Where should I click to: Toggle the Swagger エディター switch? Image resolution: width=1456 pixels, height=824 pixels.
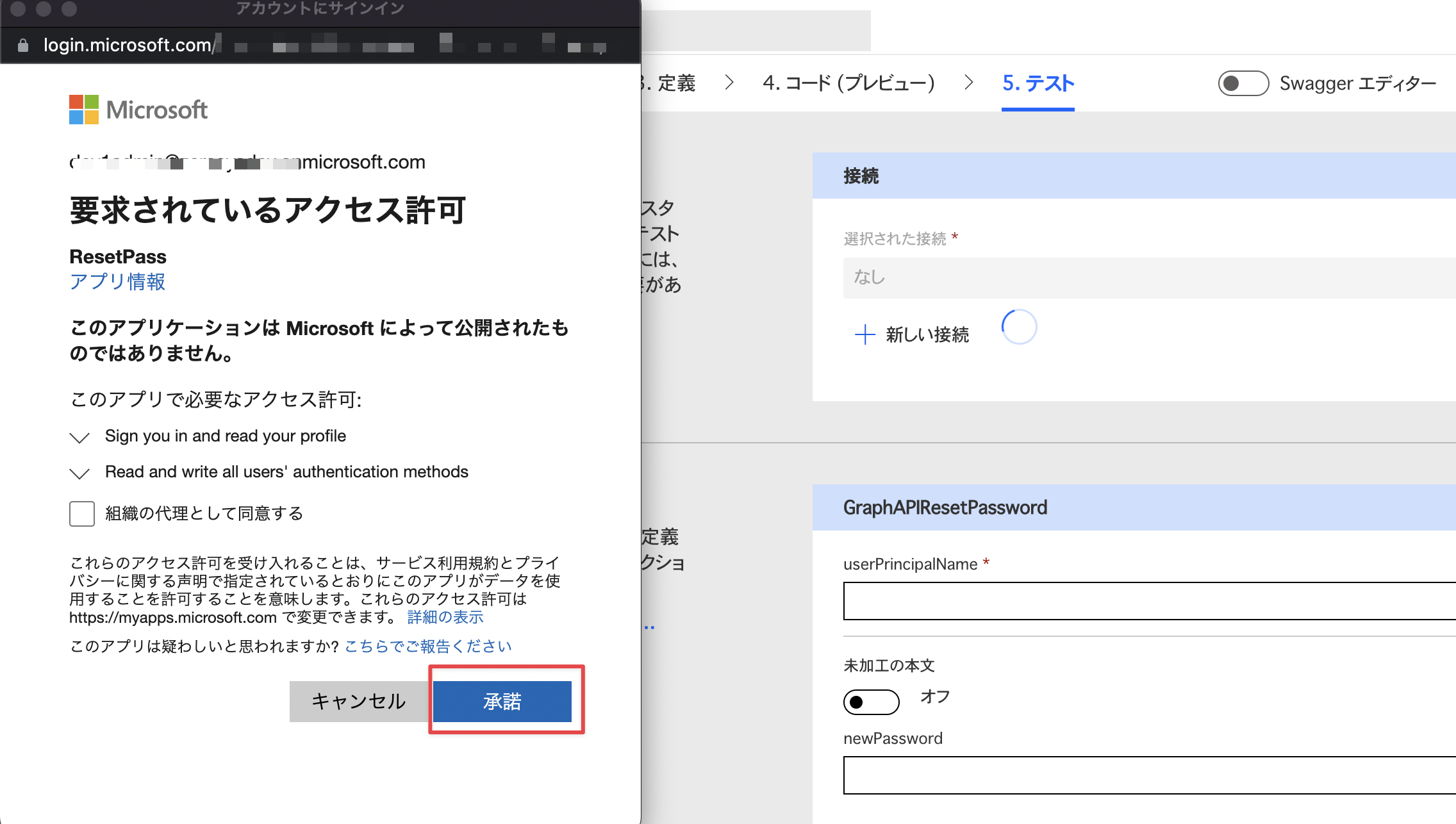(1243, 83)
